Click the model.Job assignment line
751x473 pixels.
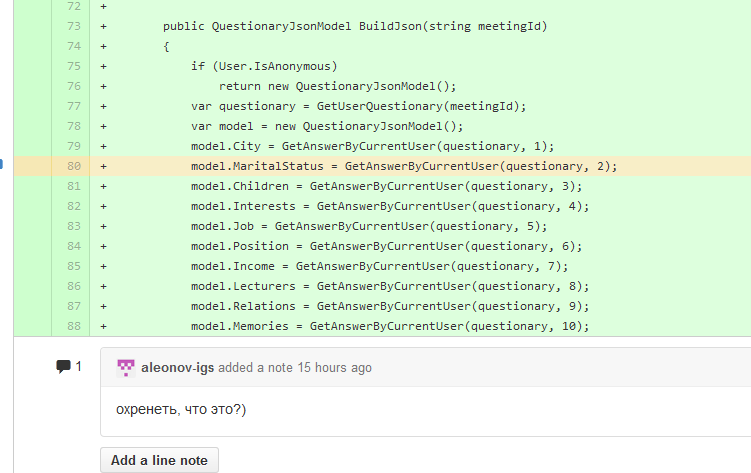point(369,226)
